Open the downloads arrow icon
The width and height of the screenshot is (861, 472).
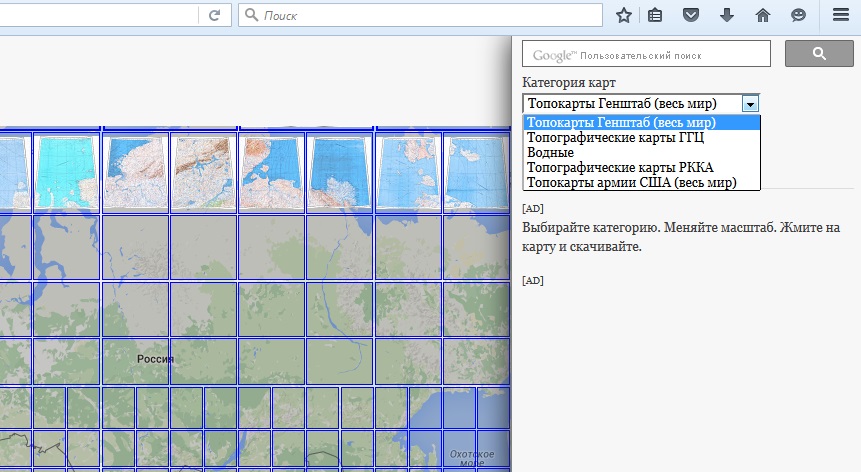[727, 16]
